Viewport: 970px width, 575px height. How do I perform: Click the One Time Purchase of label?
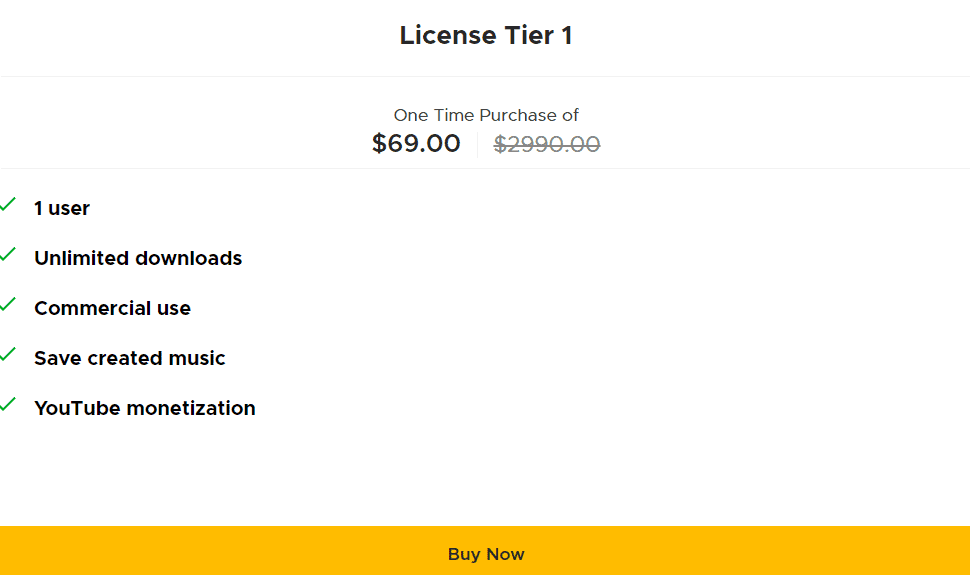[486, 115]
